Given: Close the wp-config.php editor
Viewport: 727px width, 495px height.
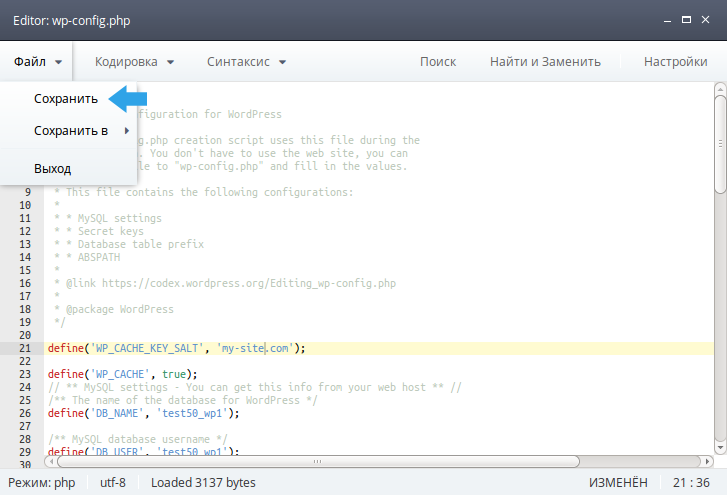Looking at the screenshot, I should coord(706,19).
